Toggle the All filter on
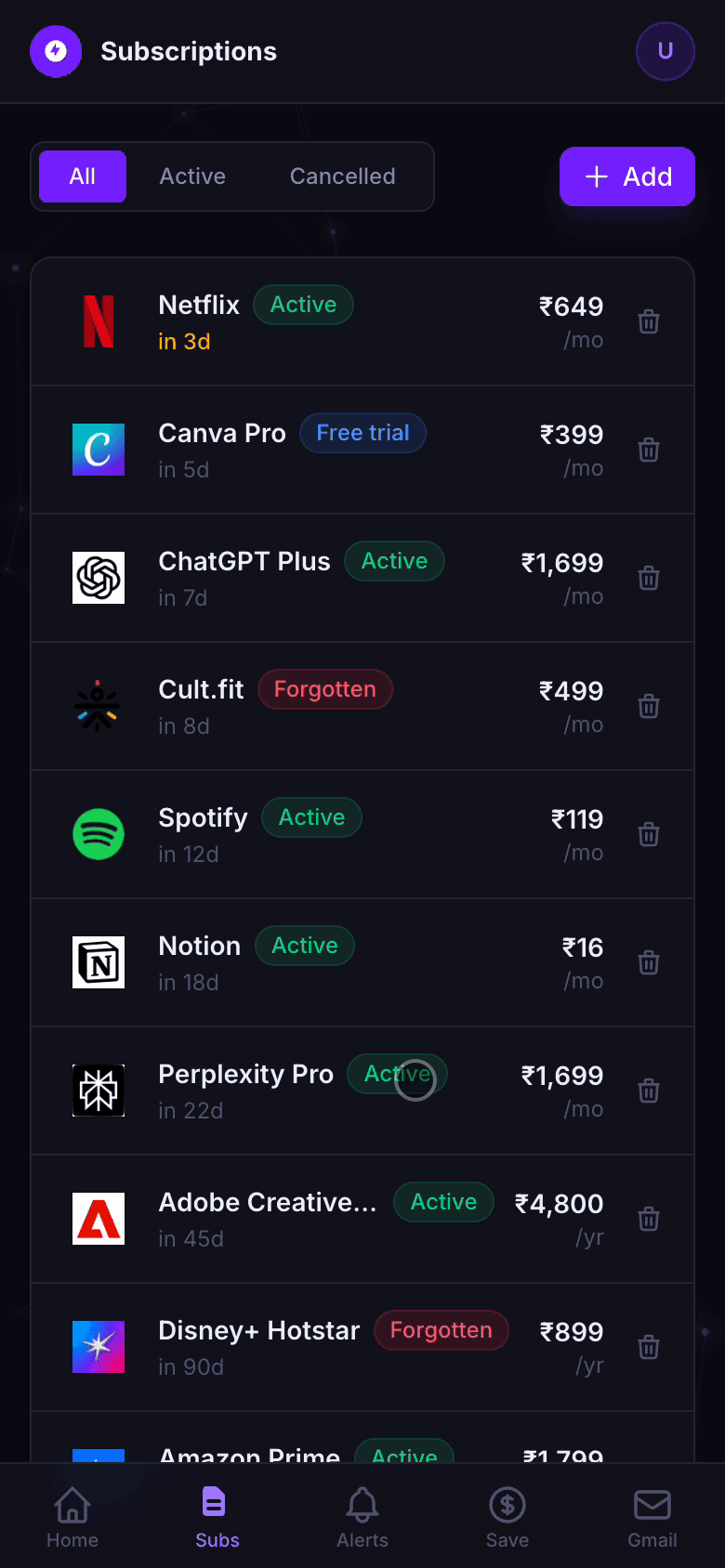Viewport: 725px width, 1568px height. click(82, 176)
